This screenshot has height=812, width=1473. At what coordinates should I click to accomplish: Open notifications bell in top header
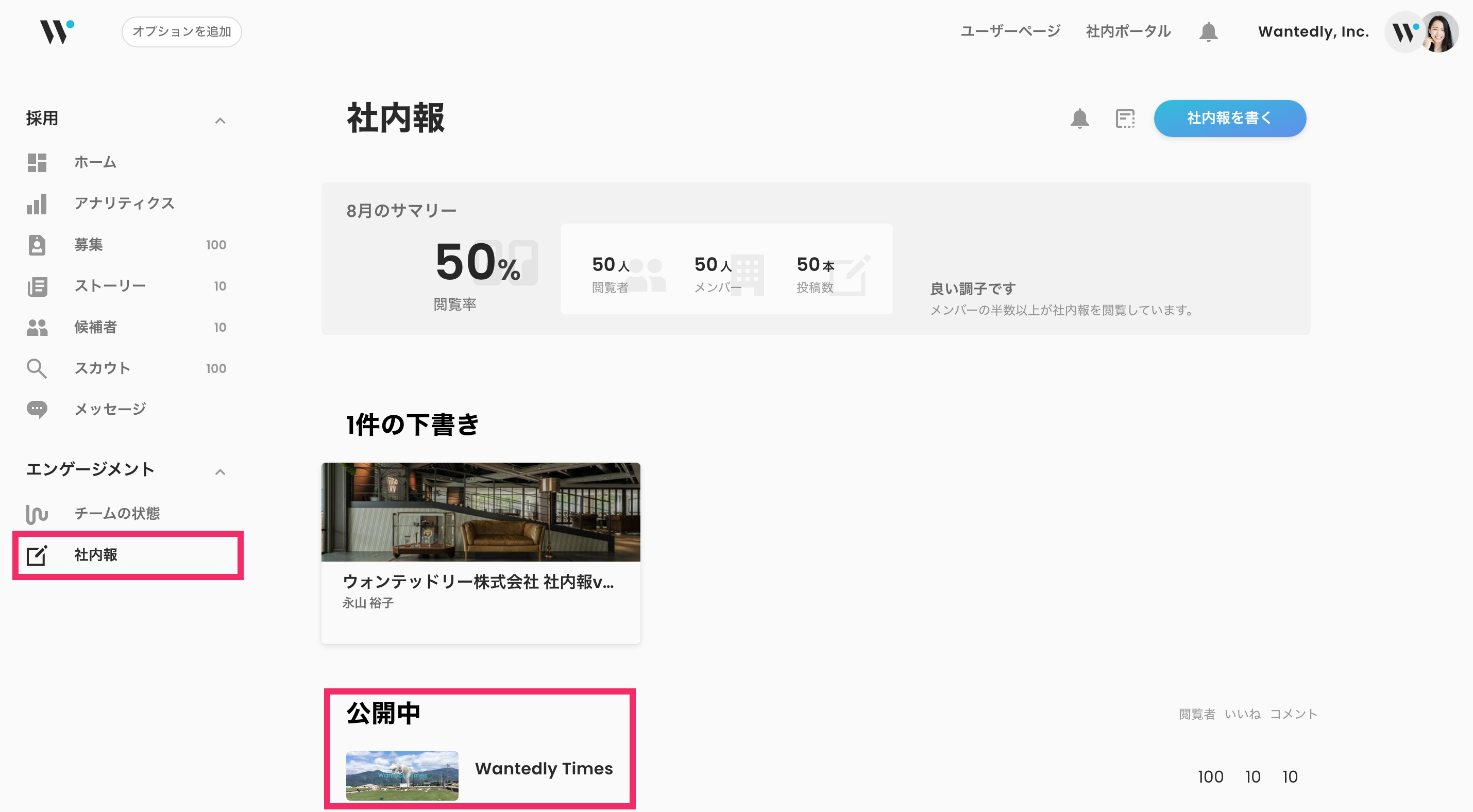point(1208,32)
